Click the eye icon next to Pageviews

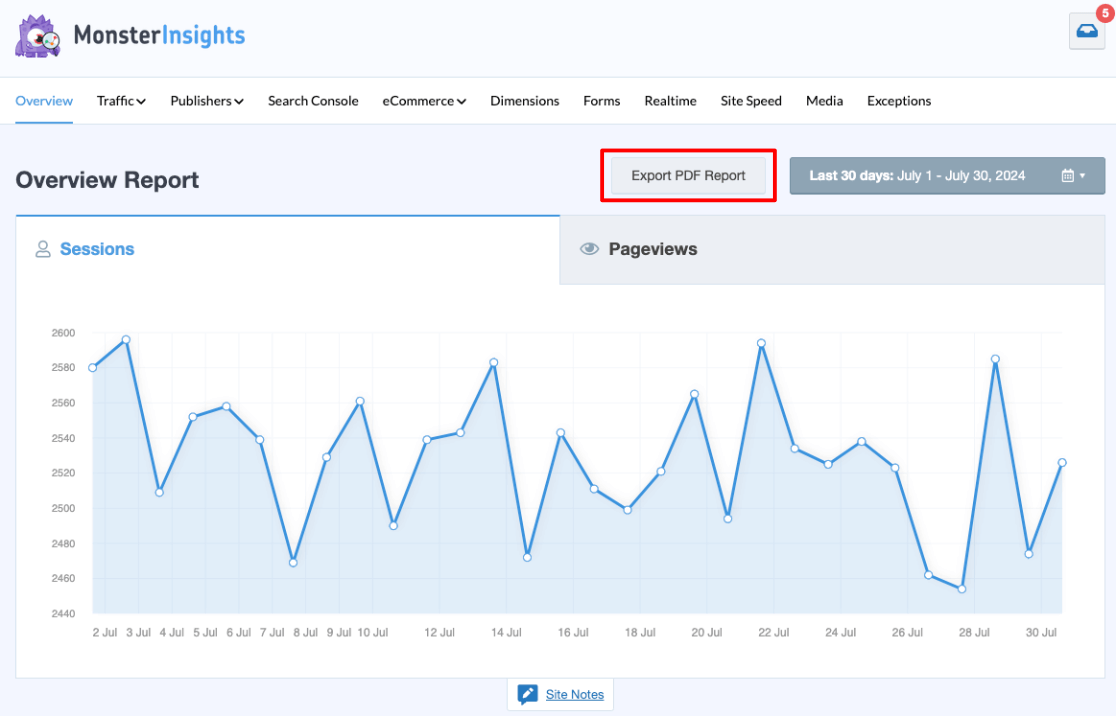(589, 249)
